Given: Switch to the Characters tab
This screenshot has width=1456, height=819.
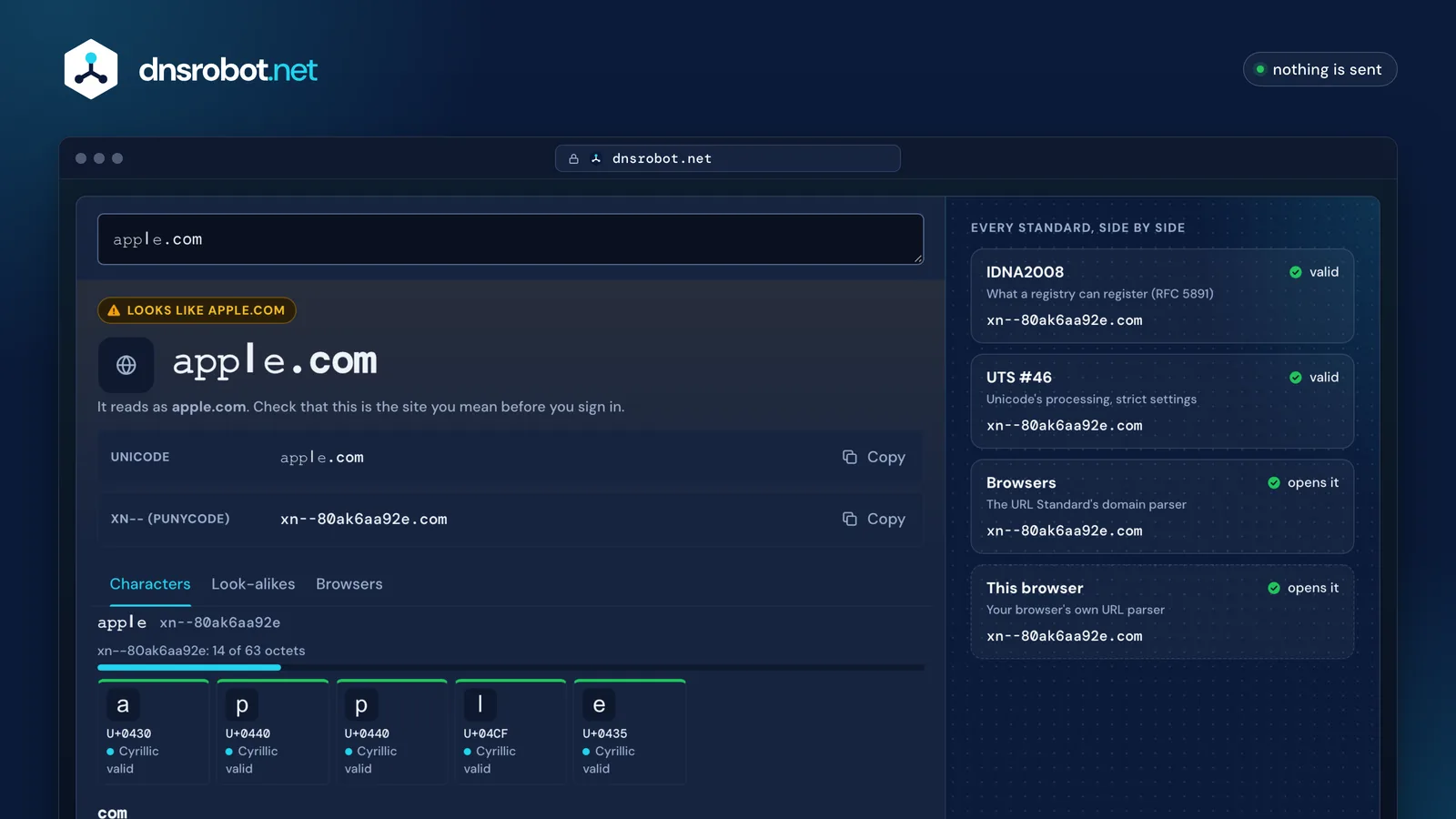Looking at the screenshot, I should coord(150,584).
